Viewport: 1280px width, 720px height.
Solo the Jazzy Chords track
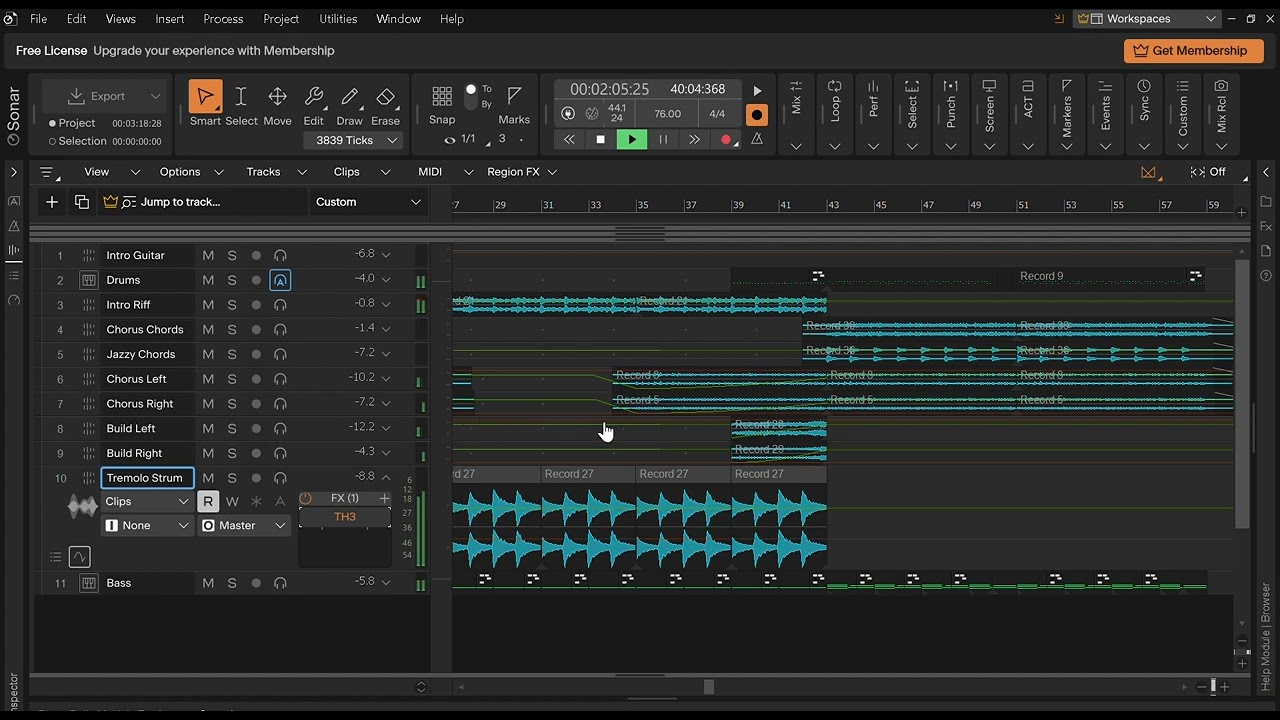(232, 354)
